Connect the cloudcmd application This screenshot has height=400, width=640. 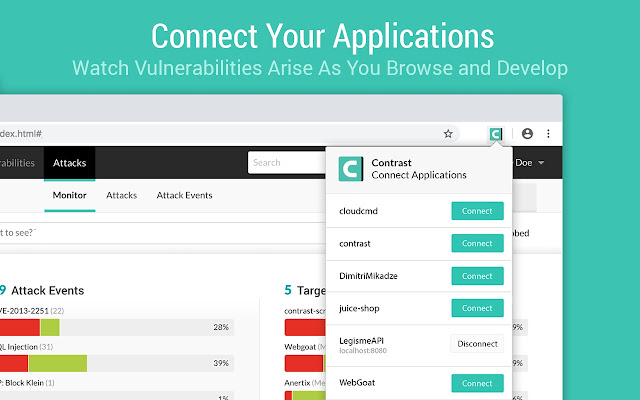[x=477, y=211]
